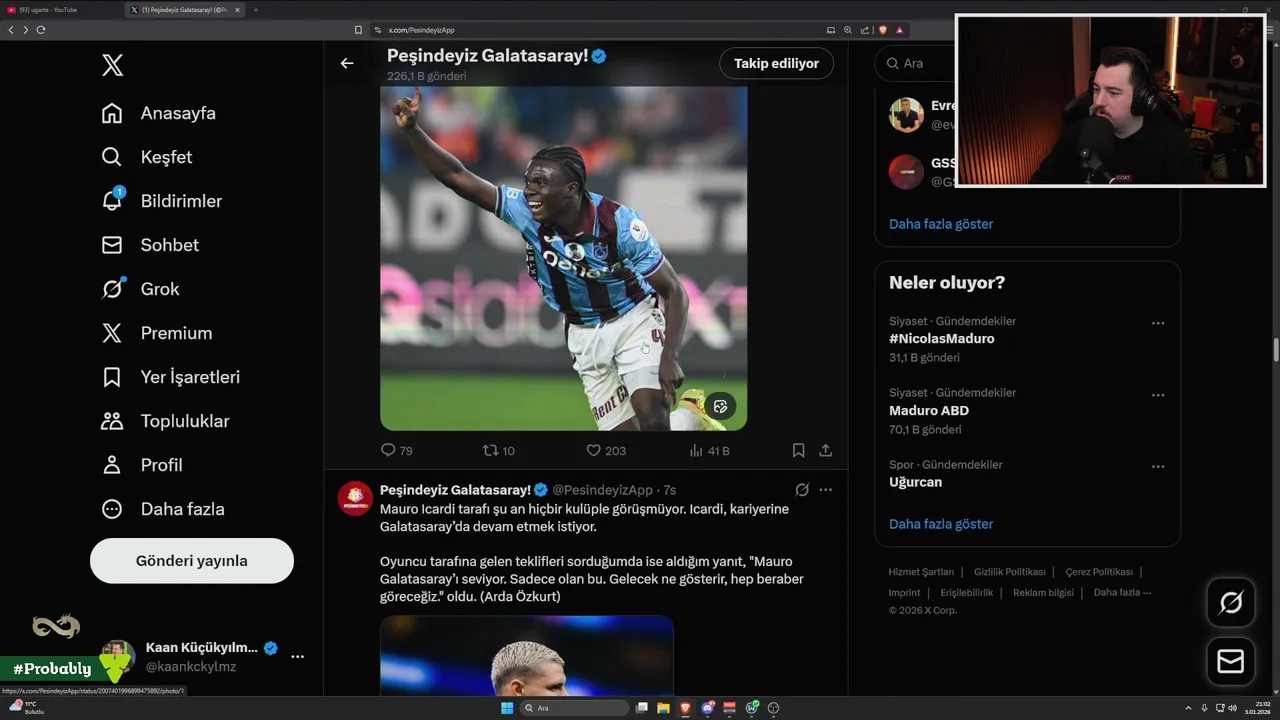Click the Gönderi yayınla button
1280x720 pixels.
[192, 561]
